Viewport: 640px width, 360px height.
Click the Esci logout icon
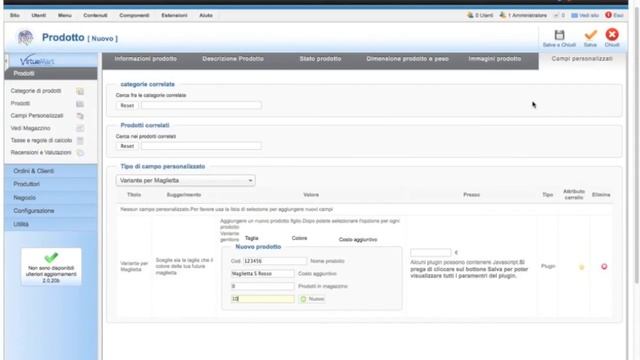(x=608, y=15)
